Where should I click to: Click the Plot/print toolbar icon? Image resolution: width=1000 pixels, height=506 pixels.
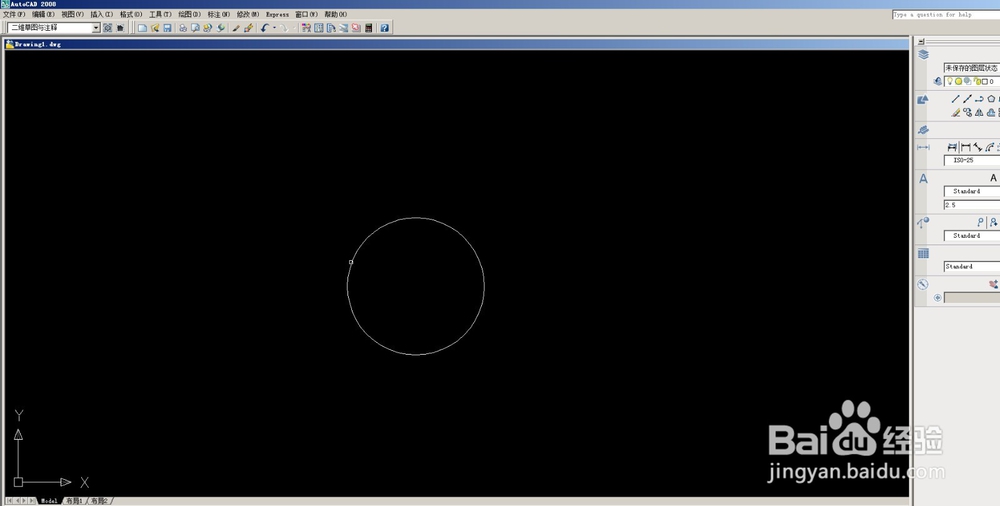183,28
